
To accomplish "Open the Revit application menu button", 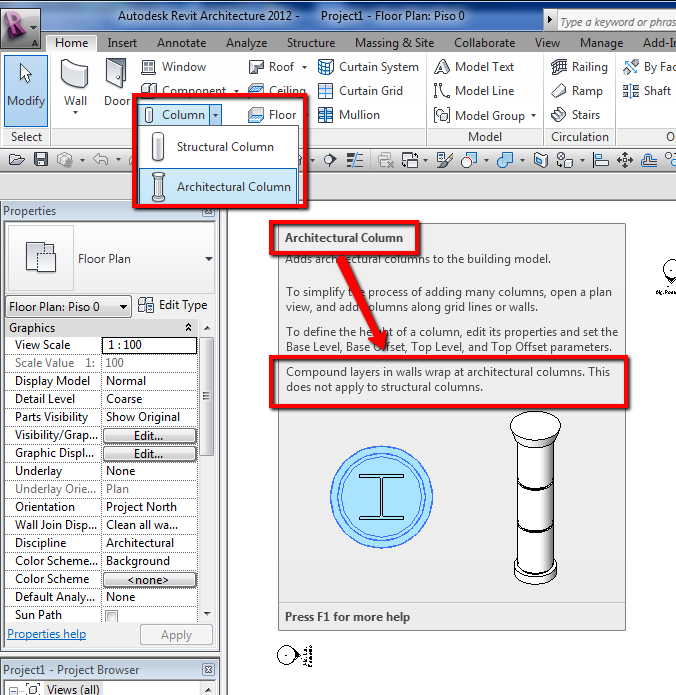I will coord(20,27).
